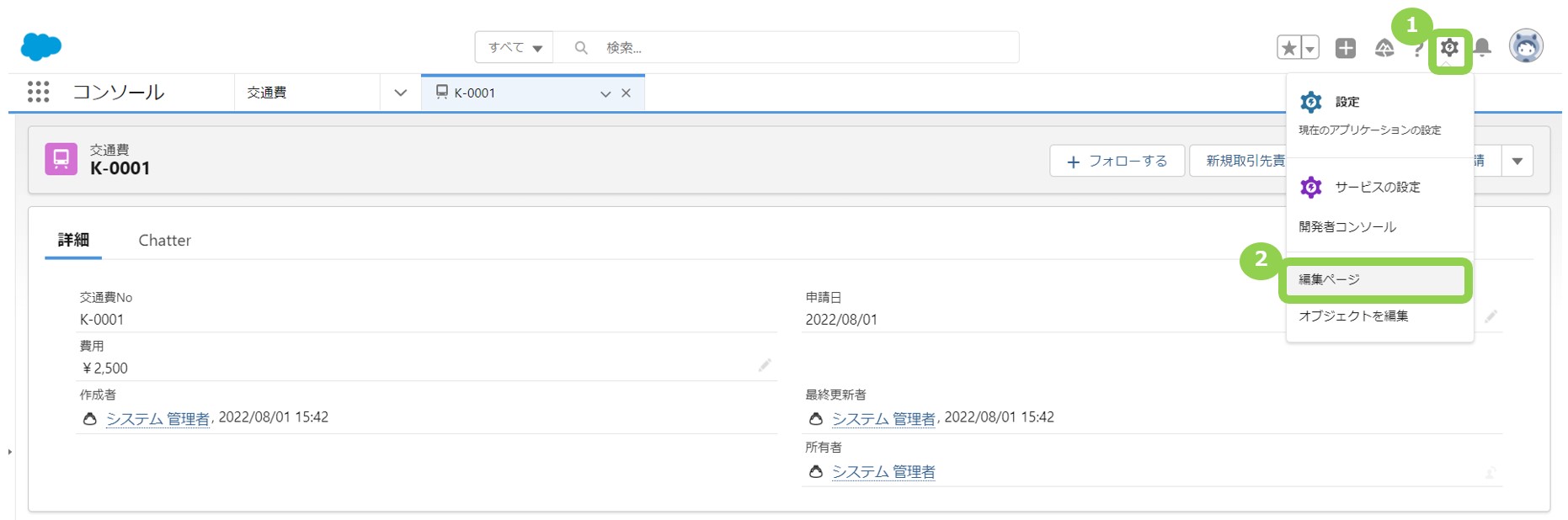Select 編集ページ from setup menu

[1329, 279]
